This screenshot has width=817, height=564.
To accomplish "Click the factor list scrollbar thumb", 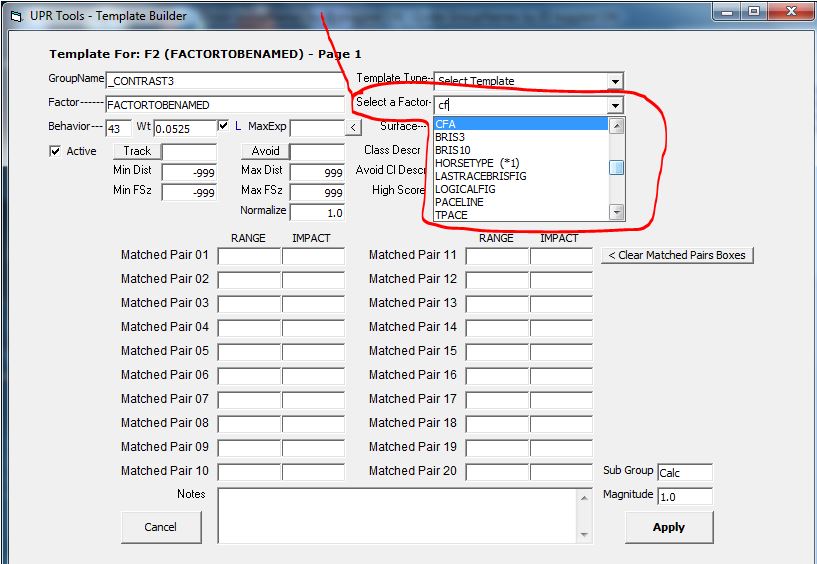I will [616, 167].
